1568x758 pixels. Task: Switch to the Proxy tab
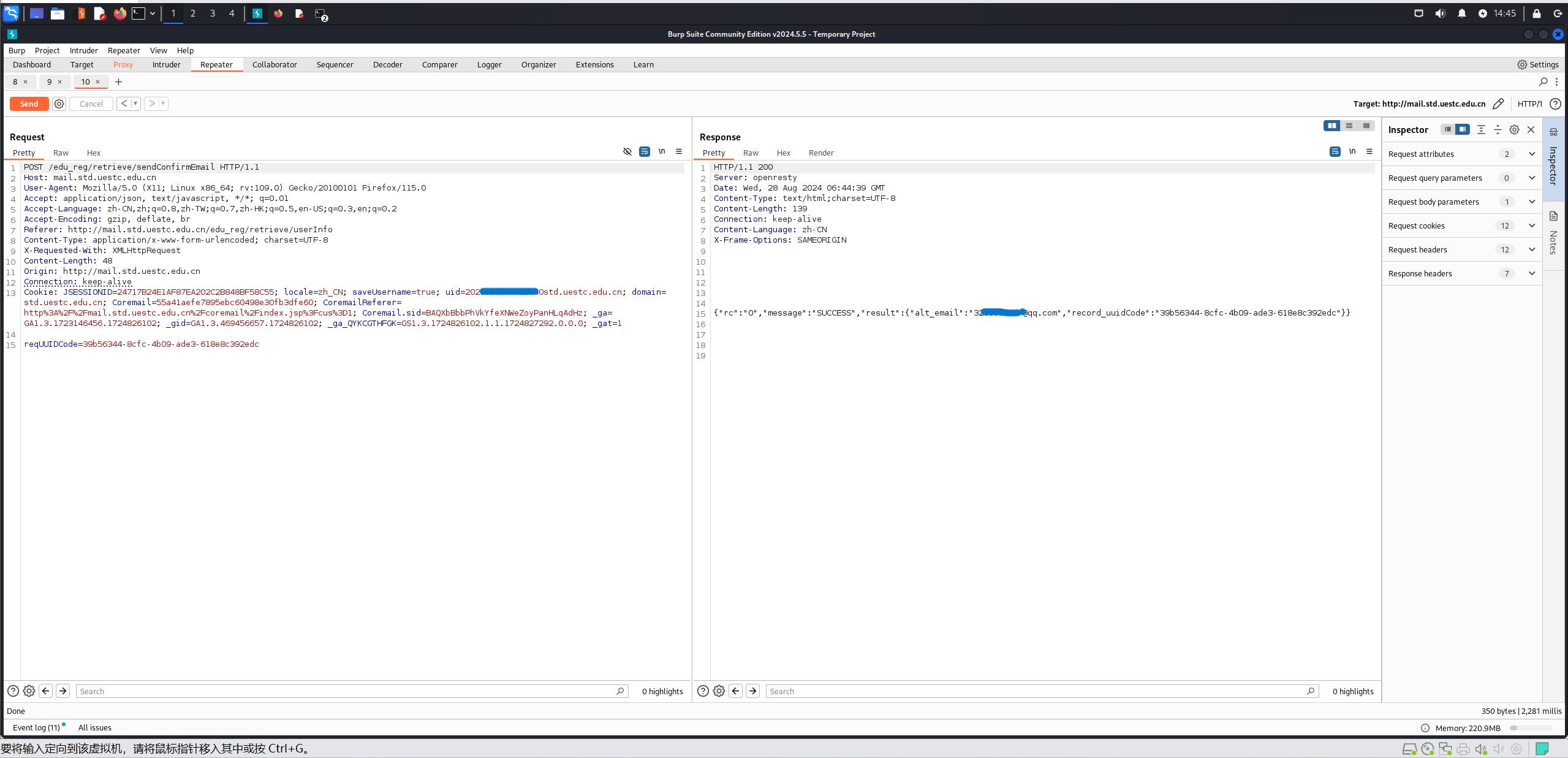[123, 64]
